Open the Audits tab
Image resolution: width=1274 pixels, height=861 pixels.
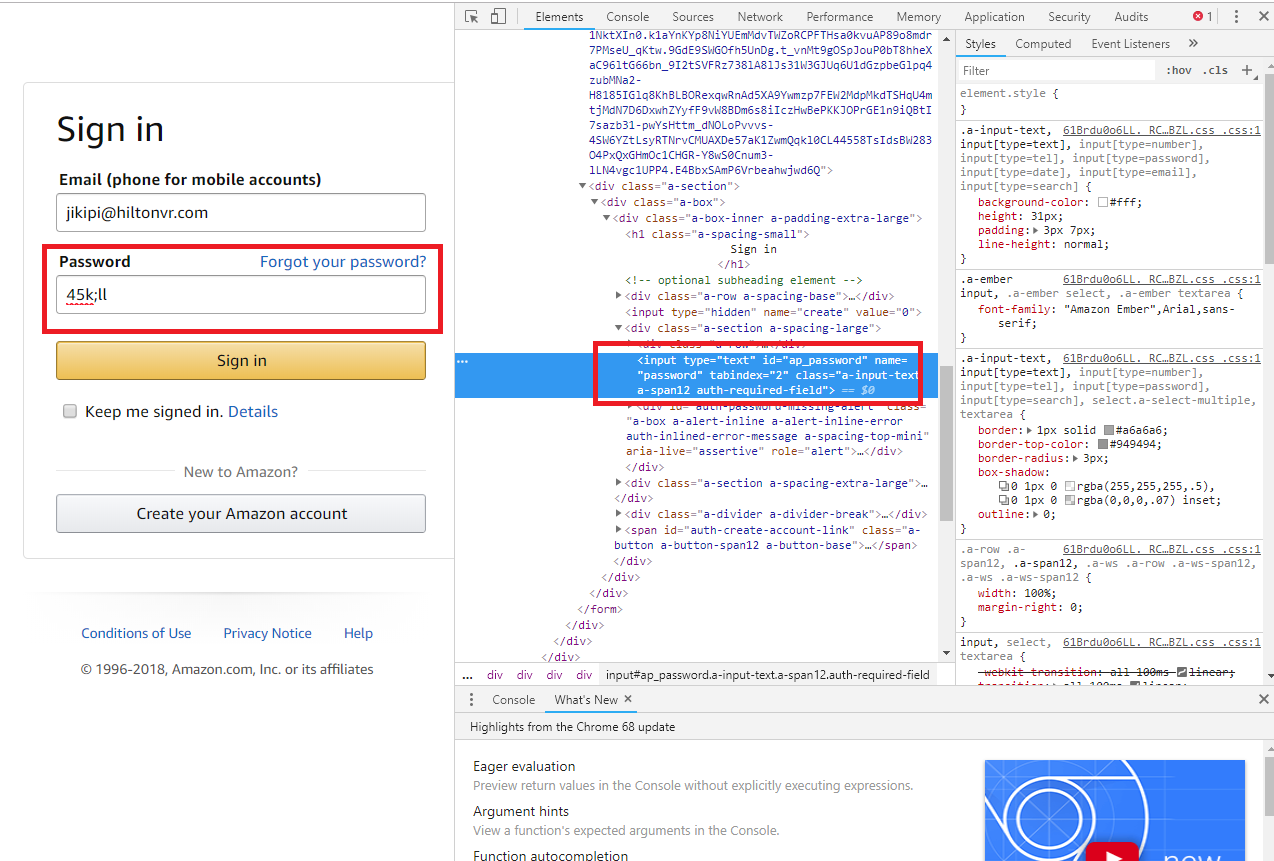1131,16
